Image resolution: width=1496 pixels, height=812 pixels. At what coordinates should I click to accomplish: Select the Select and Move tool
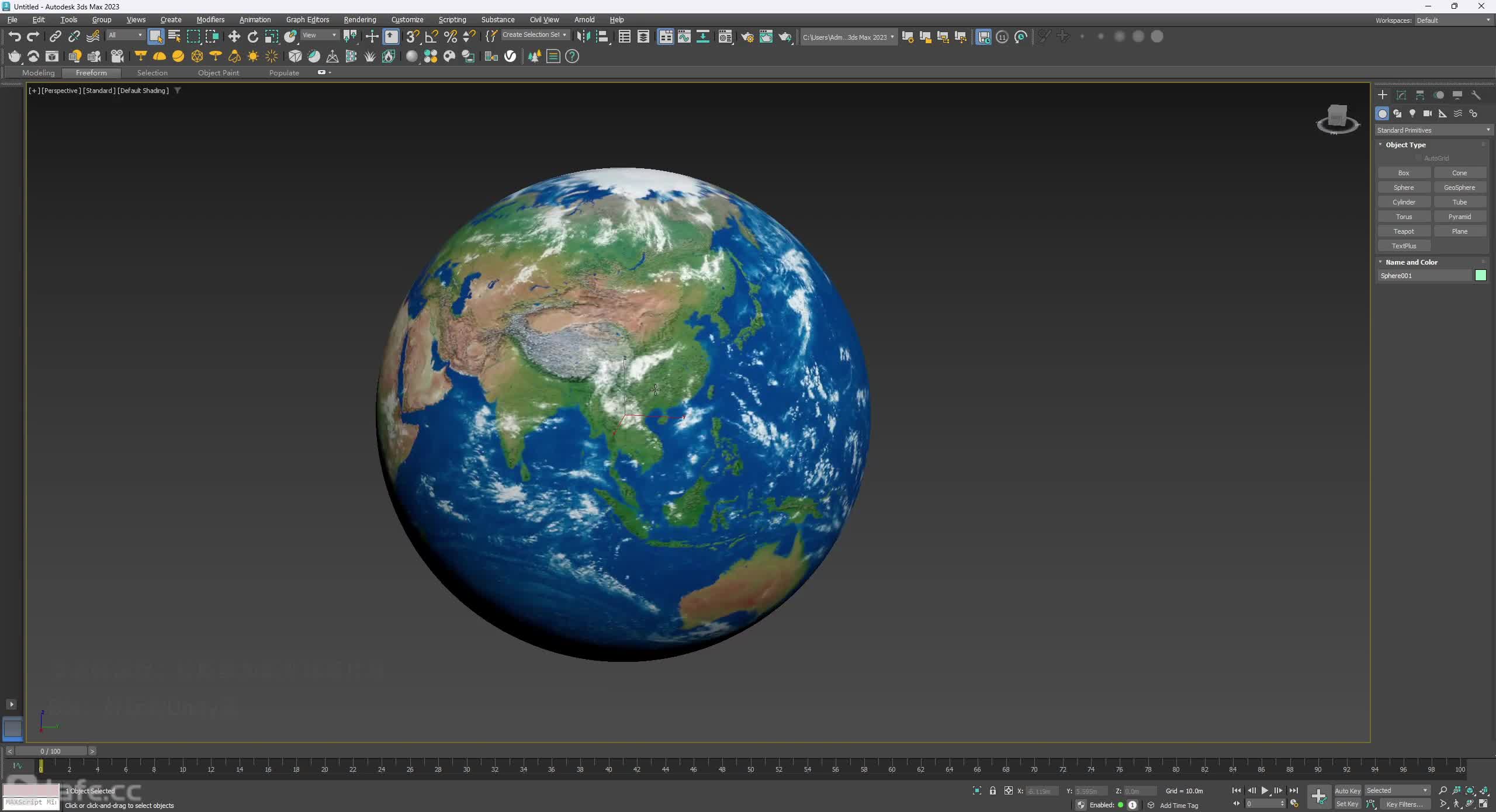click(x=234, y=37)
